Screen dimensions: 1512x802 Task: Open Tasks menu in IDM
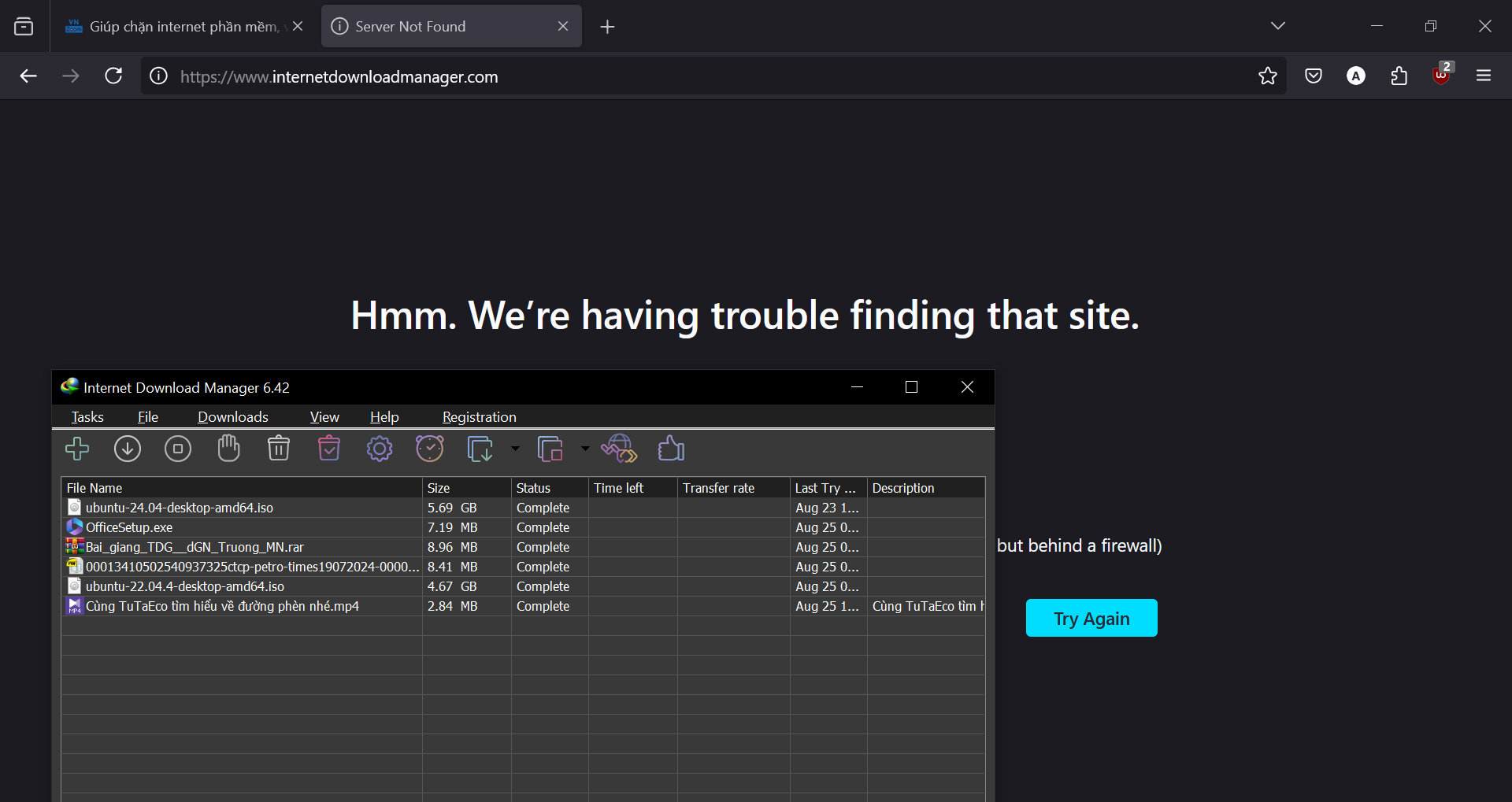[x=87, y=417]
